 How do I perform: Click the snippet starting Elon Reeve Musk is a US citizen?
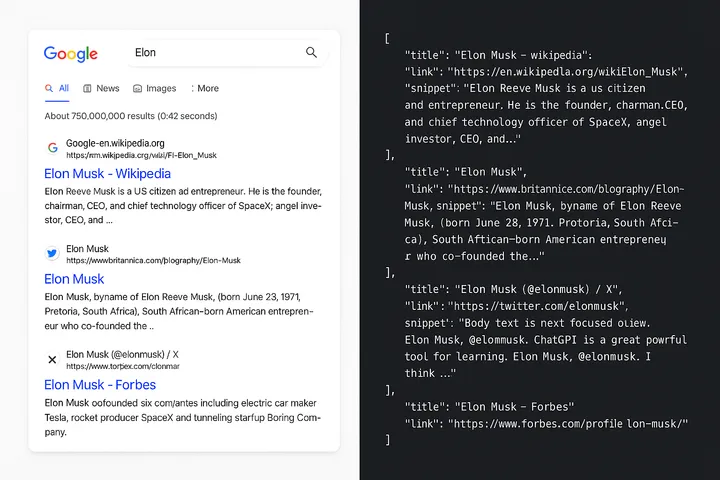click(x=183, y=206)
